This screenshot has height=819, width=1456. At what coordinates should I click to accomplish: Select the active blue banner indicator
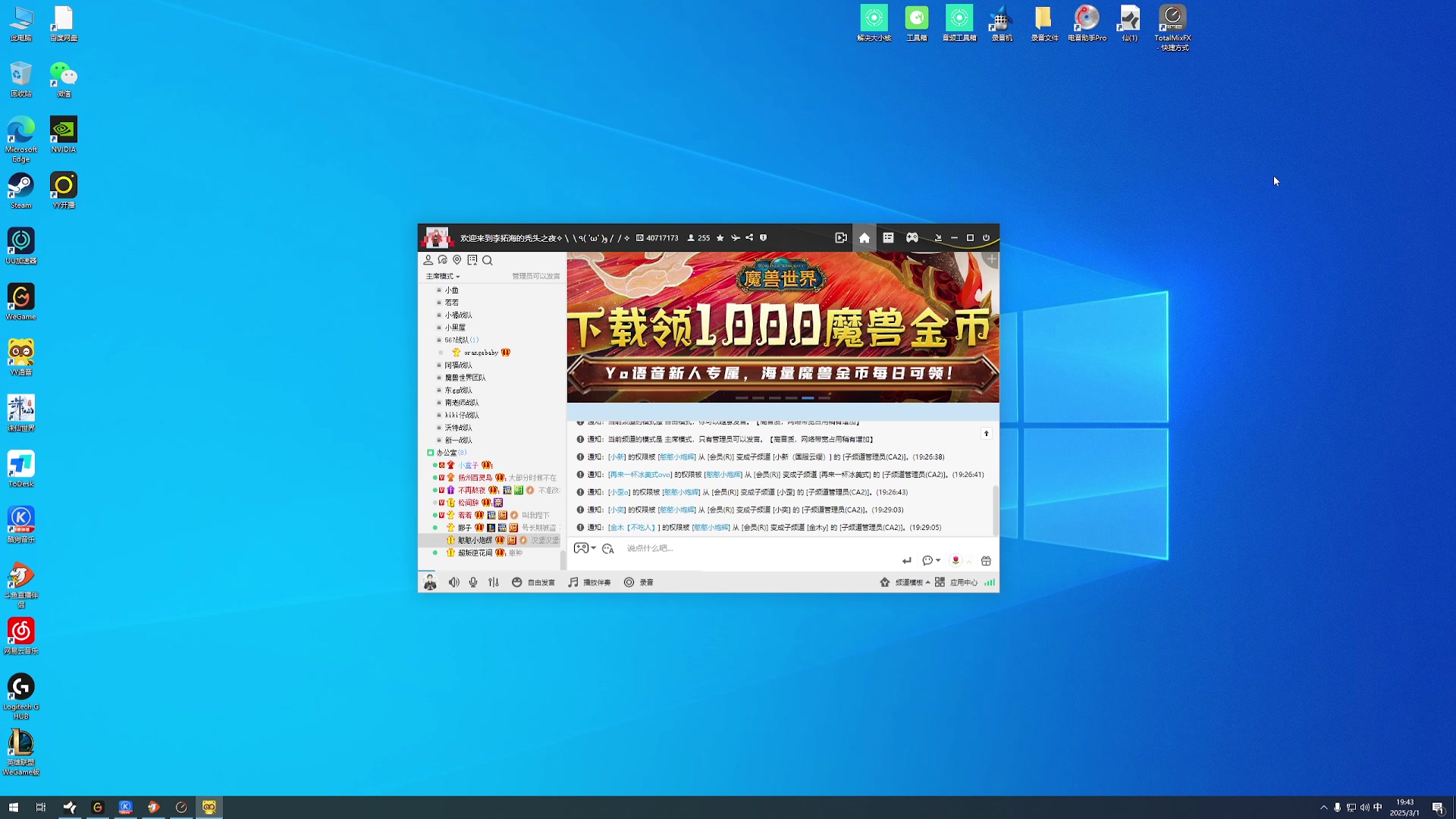pos(808,397)
